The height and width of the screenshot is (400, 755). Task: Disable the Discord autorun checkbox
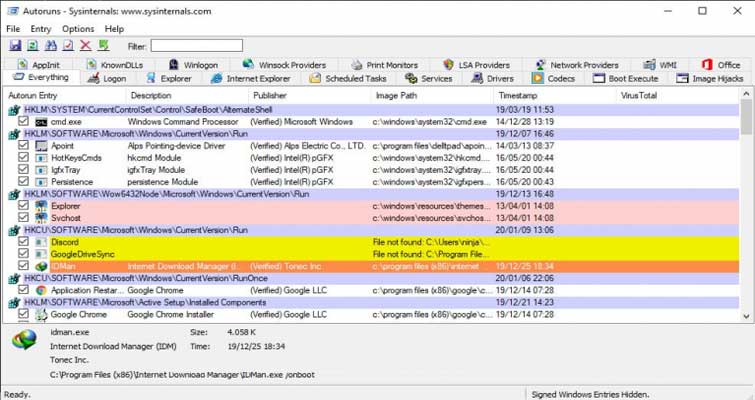pyautogui.click(x=23, y=241)
